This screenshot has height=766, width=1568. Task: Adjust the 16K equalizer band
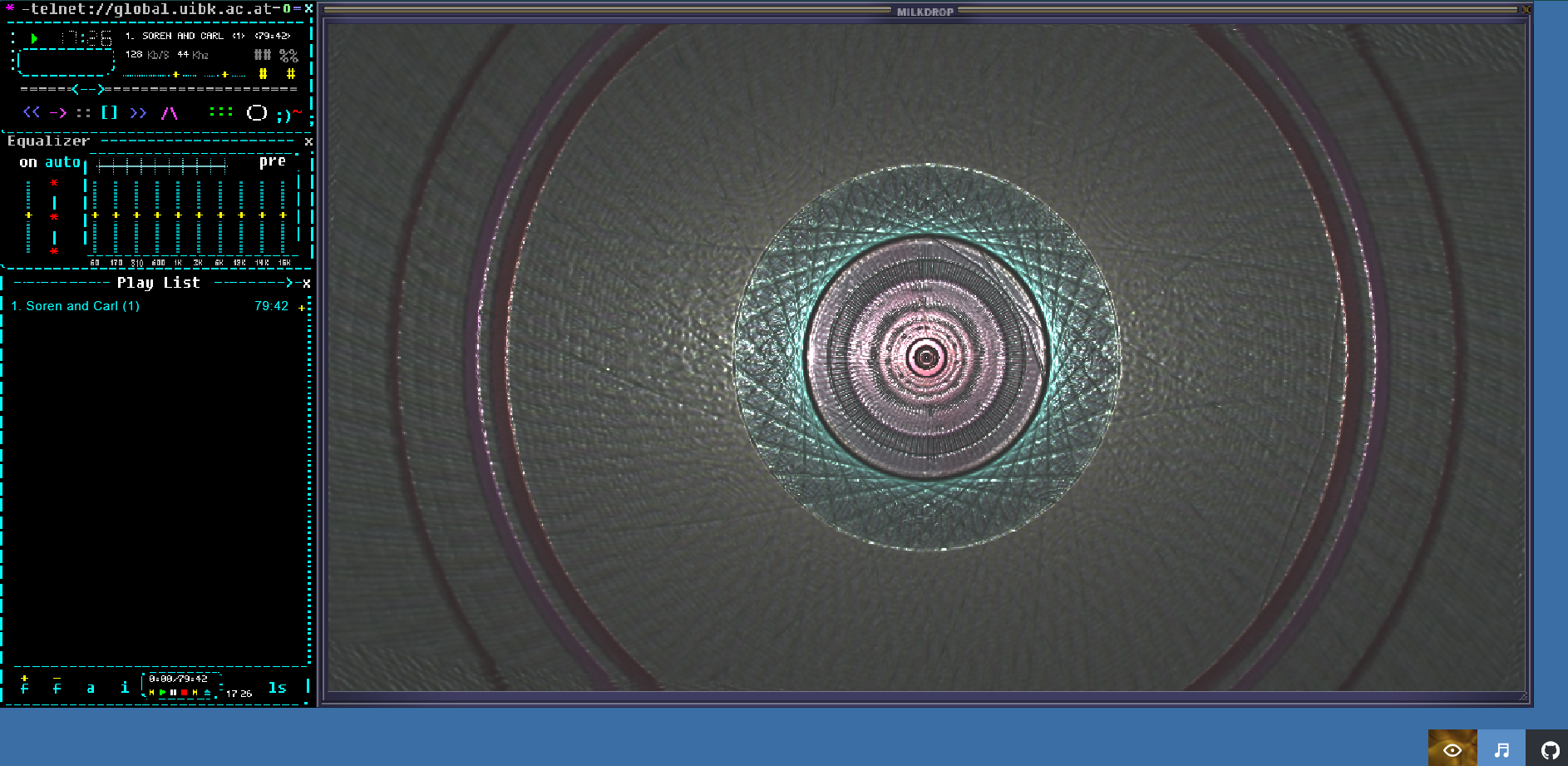click(283, 215)
